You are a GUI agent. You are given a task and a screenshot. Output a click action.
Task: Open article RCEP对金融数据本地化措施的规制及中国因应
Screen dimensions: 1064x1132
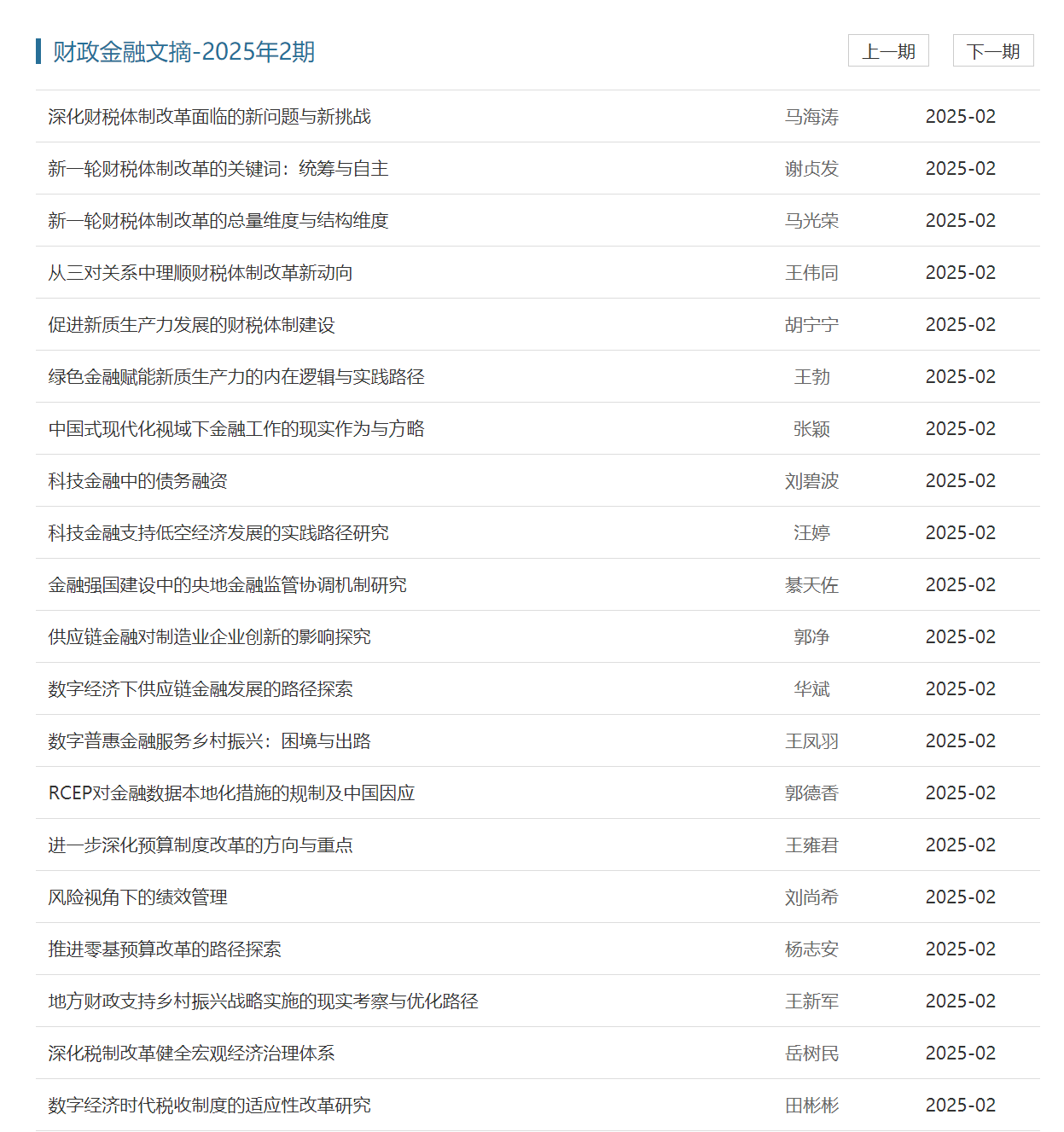[231, 793]
